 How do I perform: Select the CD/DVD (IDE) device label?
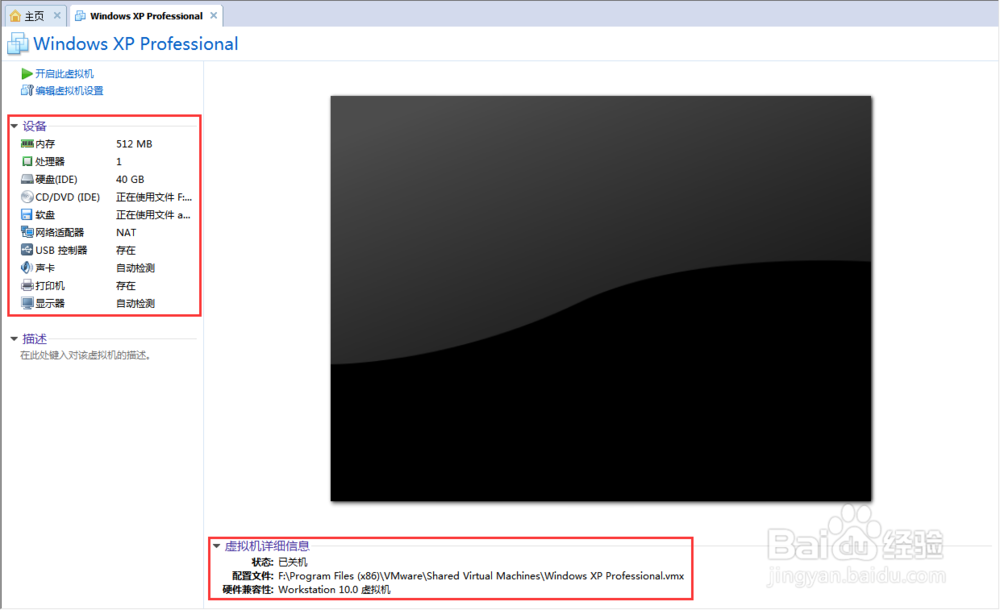pyautogui.click(x=68, y=197)
